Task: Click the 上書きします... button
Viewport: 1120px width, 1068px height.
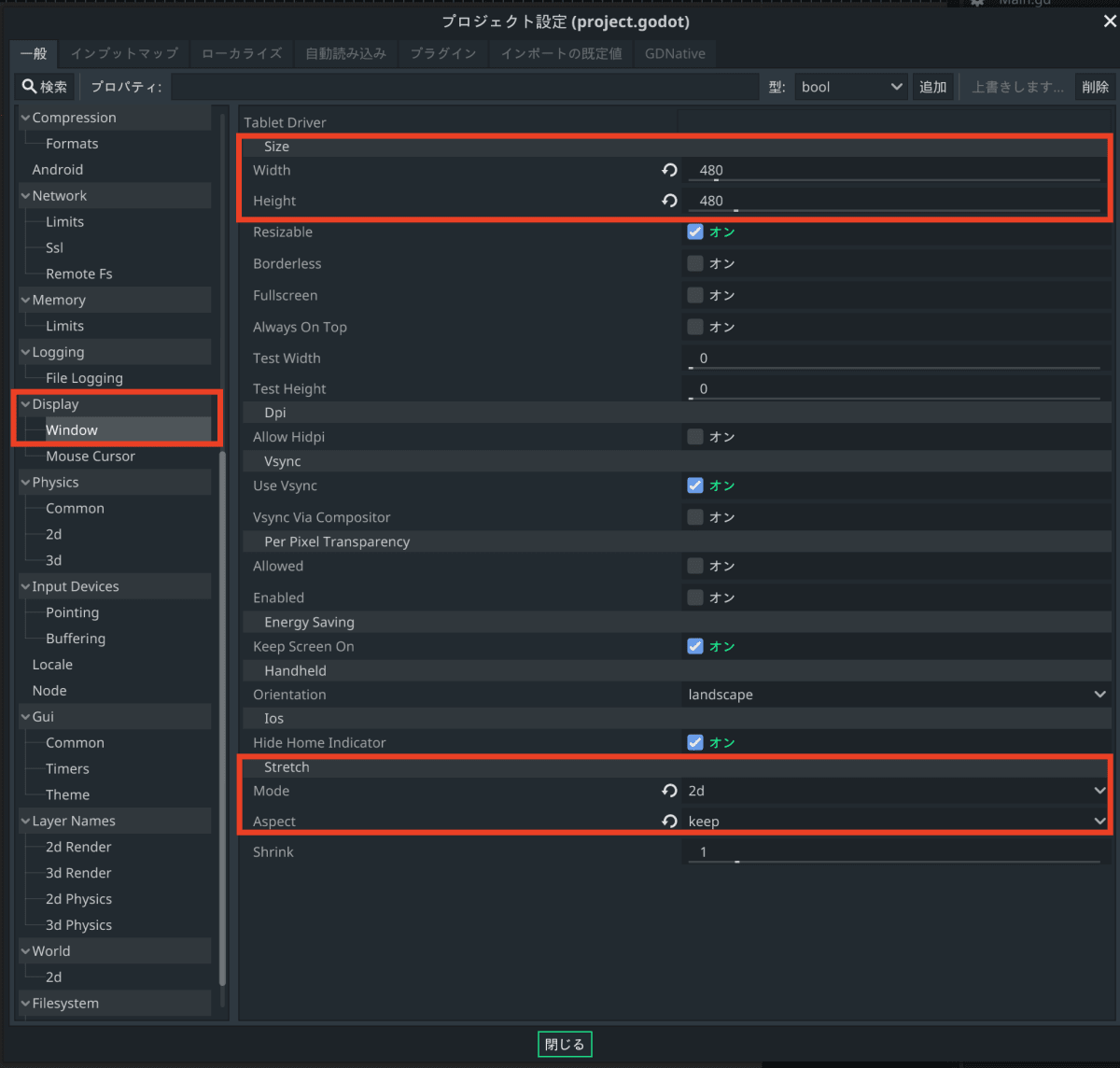Action: point(1017,87)
